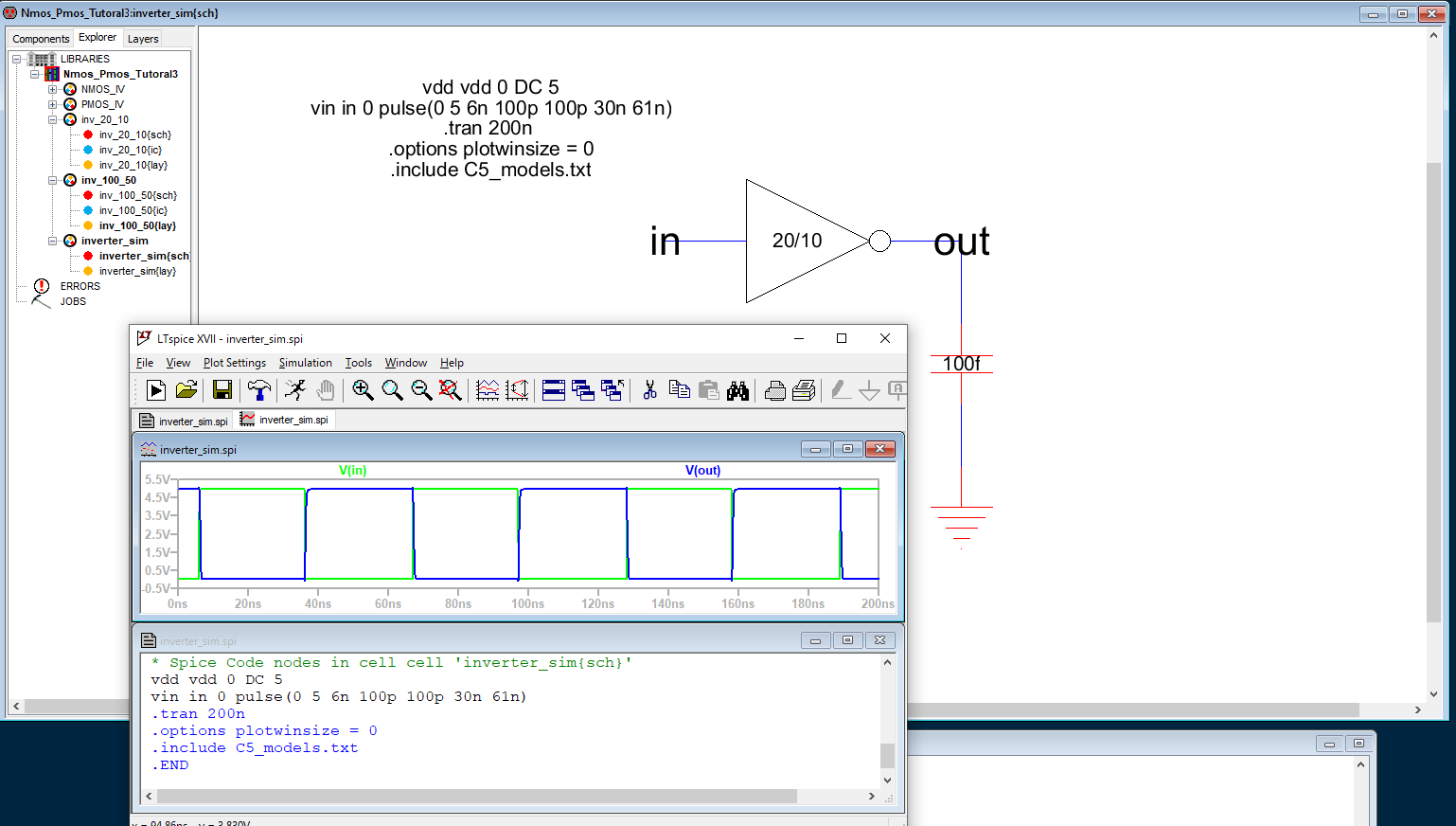The image size is (1456, 826).
Task: Pick visible traces waveform icon
Action: [488, 390]
